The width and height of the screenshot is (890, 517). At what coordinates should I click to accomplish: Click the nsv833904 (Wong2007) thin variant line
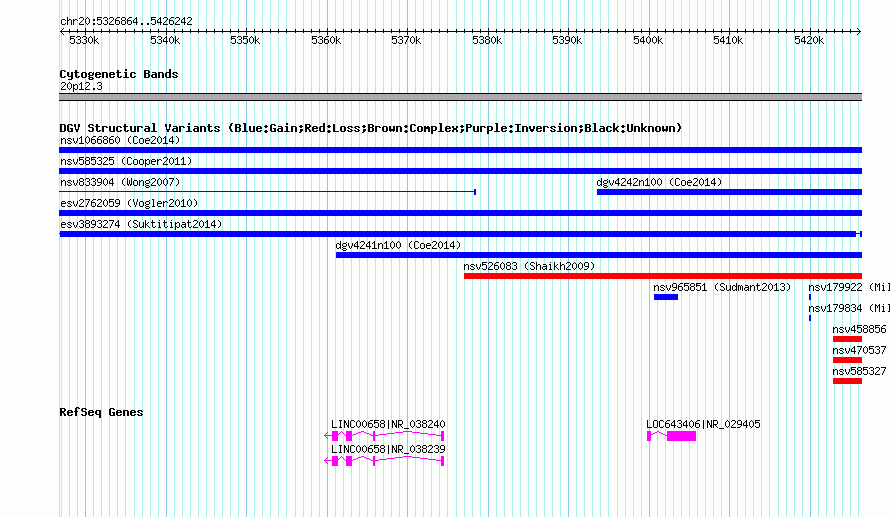267,192
